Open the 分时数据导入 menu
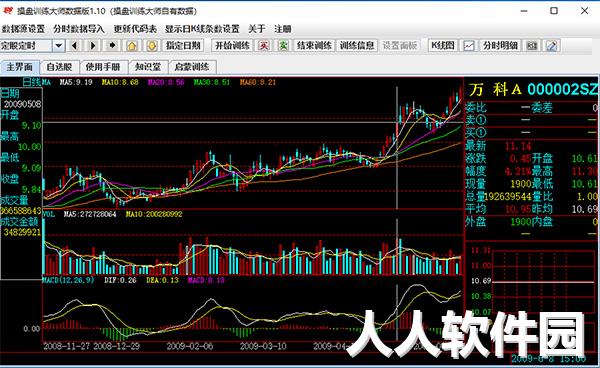This screenshot has width=600, height=368. pos(79,29)
